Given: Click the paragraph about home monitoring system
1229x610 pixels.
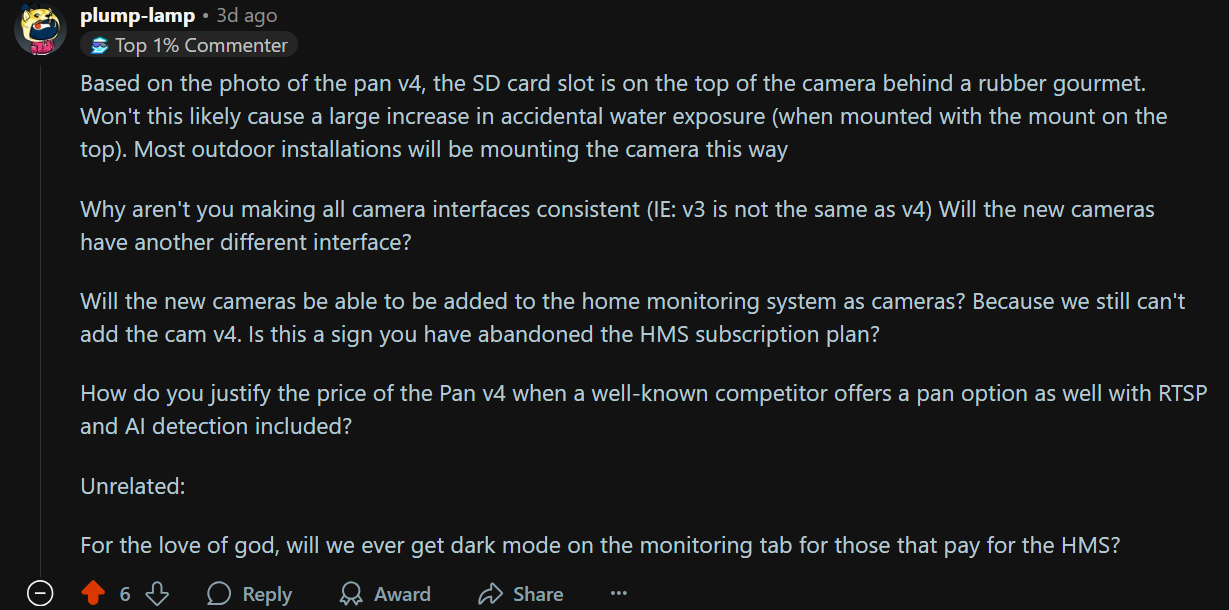Looking at the screenshot, I should click(633, 317).
